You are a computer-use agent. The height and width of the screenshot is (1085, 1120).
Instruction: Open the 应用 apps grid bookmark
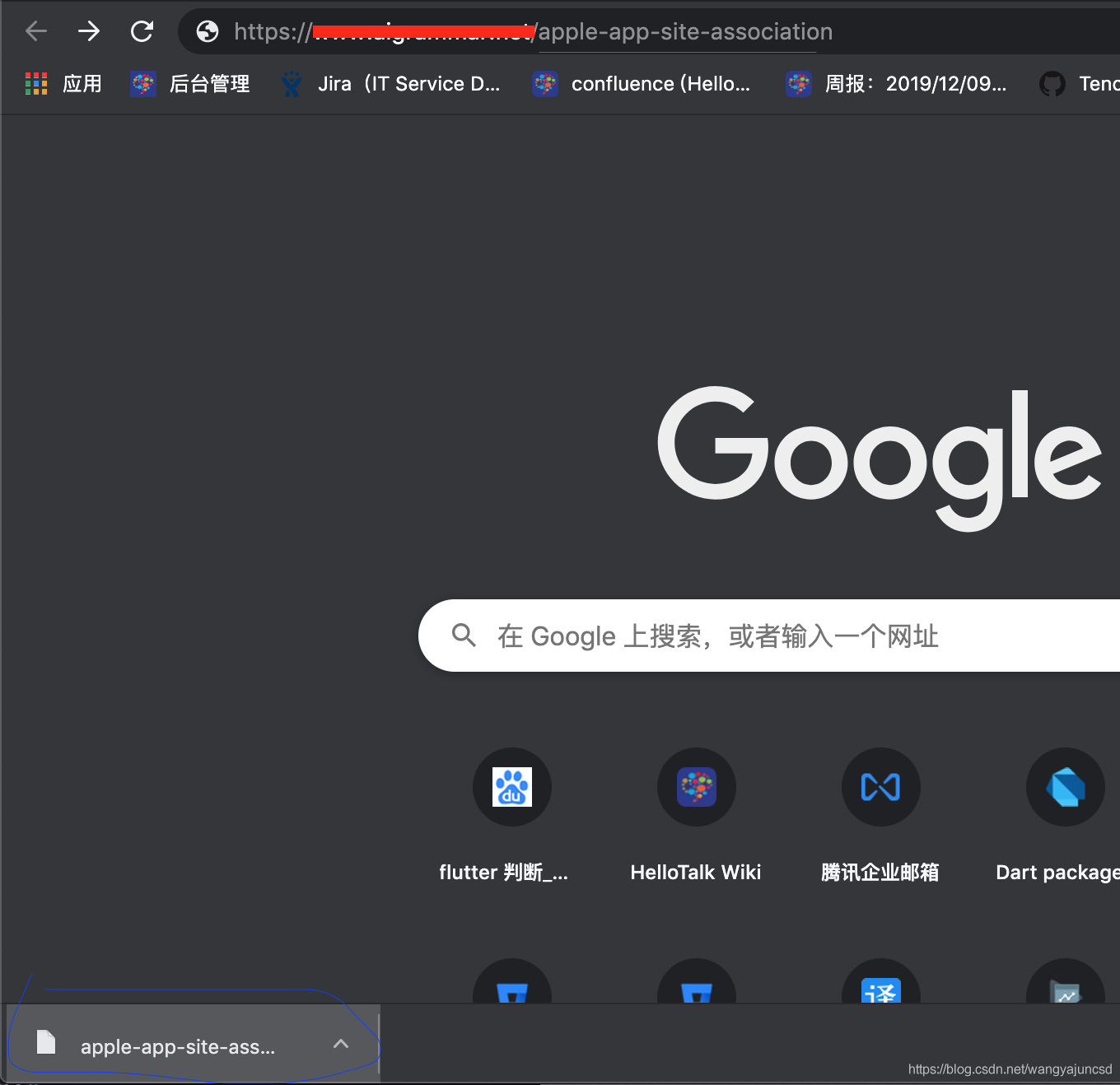pyautogui.click(x=63, y=83)
